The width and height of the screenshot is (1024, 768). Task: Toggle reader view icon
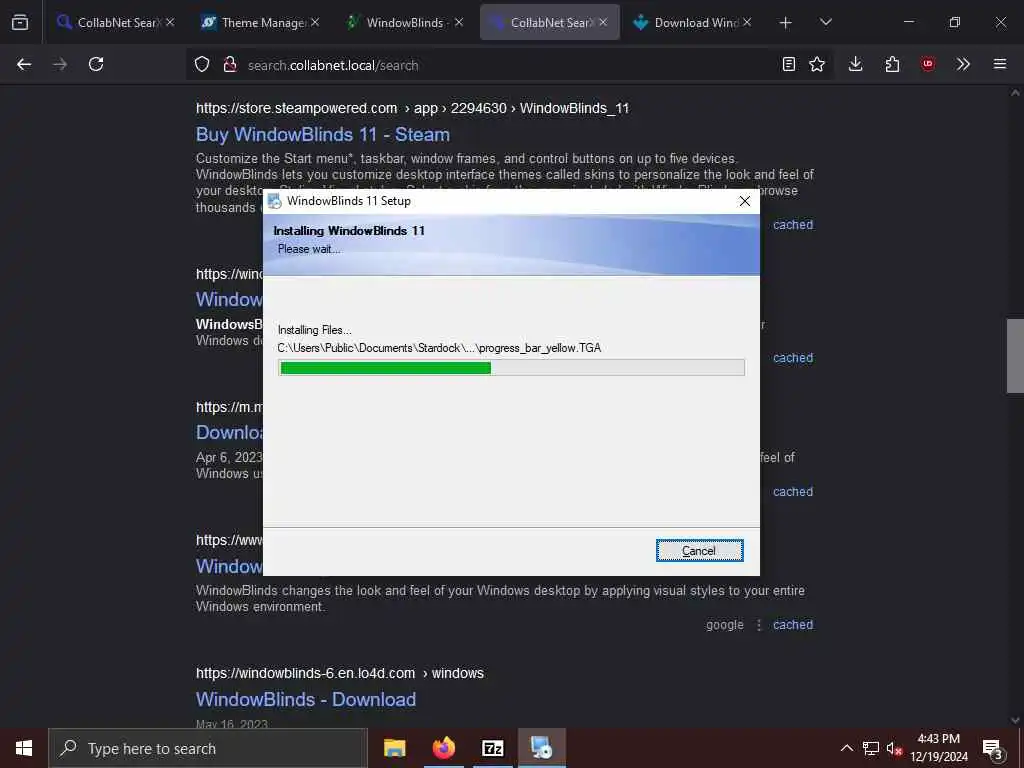[x=789, y=64]
